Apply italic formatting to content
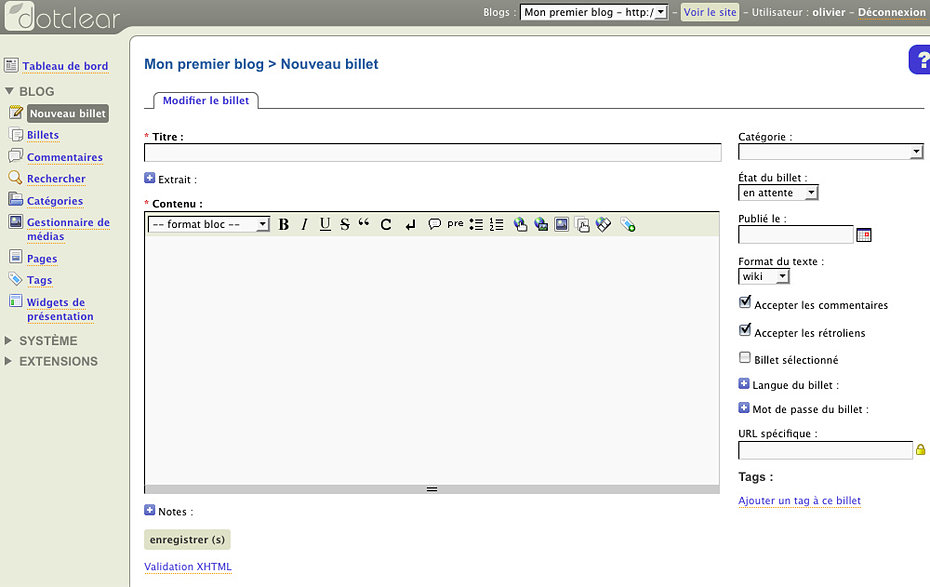 304,225
